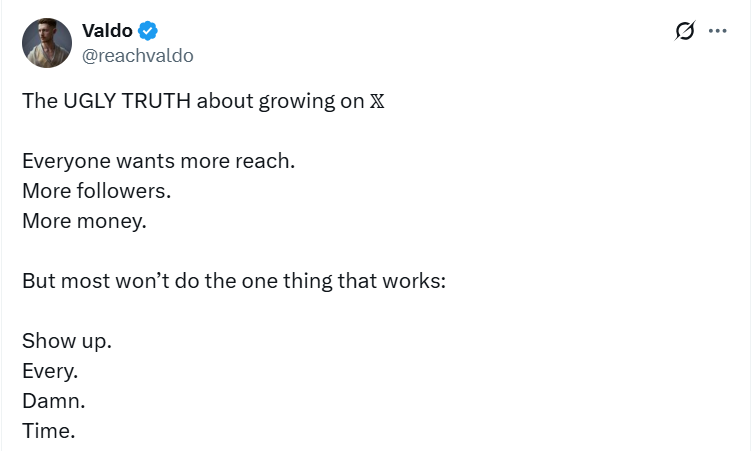Click the word 'Every.'

click(49, 370)
